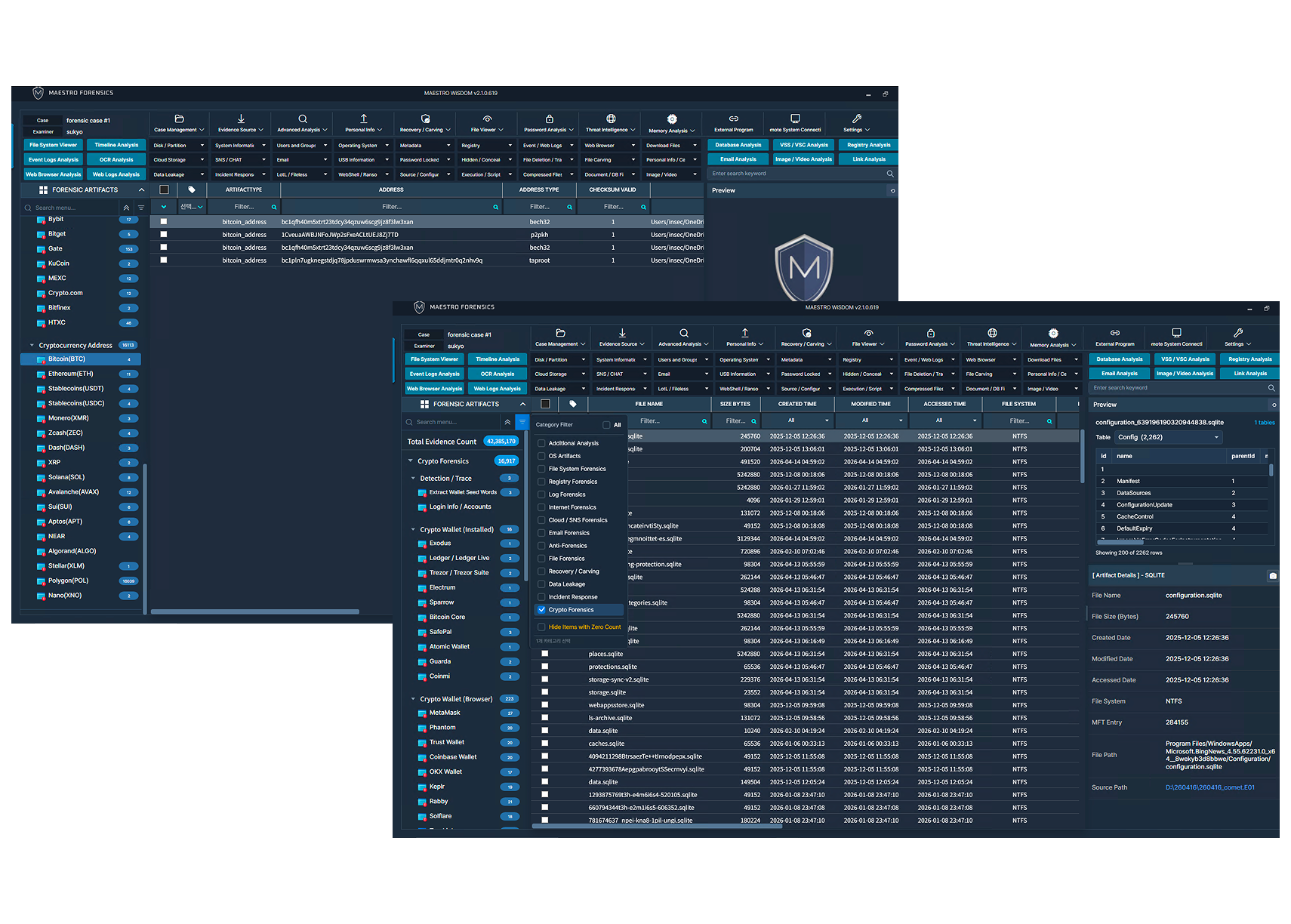Open File Viewer eye icon in front window
Image resolution: width=1291 pixels, height=924 pixels.
(x=868, y=333)
